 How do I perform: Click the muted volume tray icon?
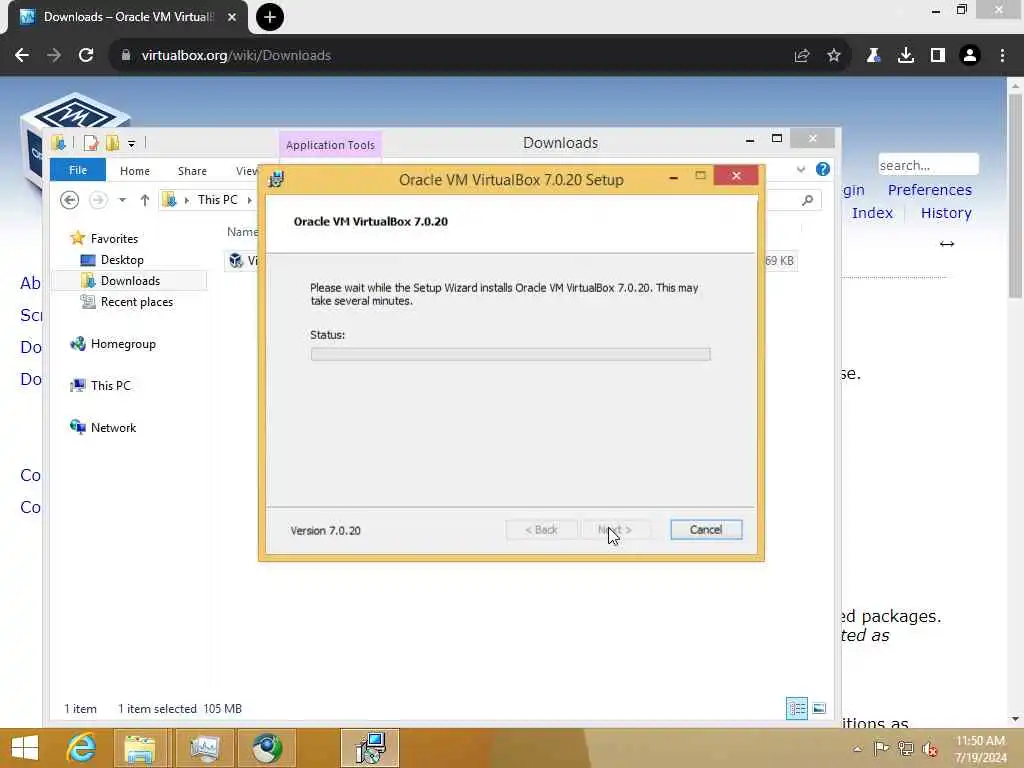click(x=930, y=748)
